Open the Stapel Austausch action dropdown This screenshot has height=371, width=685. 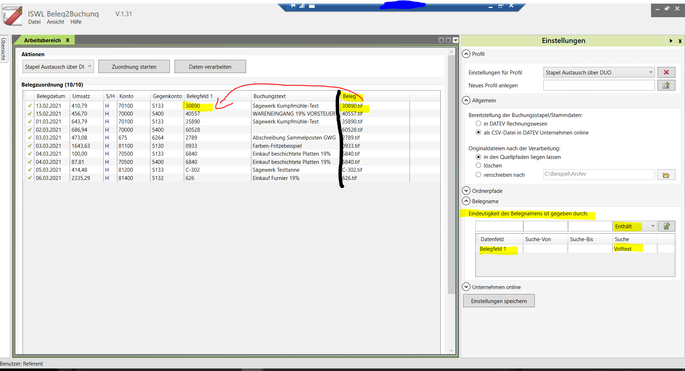tap(58, 67)
